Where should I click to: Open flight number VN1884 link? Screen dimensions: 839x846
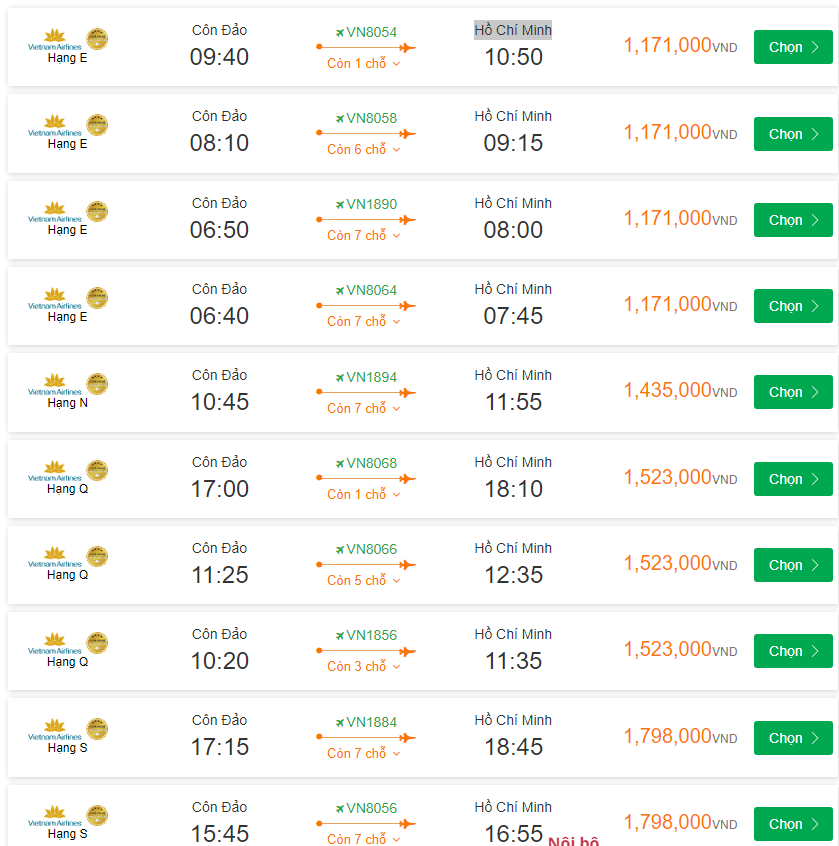click(372, 722)
